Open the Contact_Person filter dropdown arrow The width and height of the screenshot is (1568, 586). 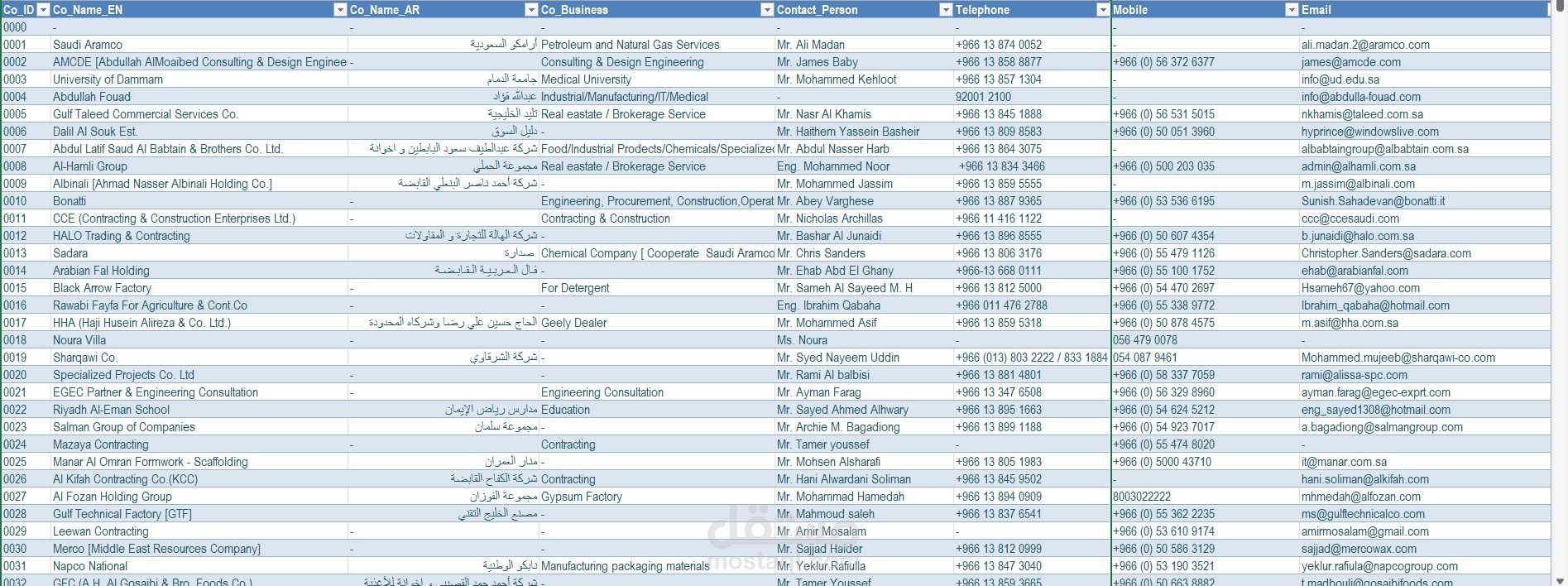point(946,10)
